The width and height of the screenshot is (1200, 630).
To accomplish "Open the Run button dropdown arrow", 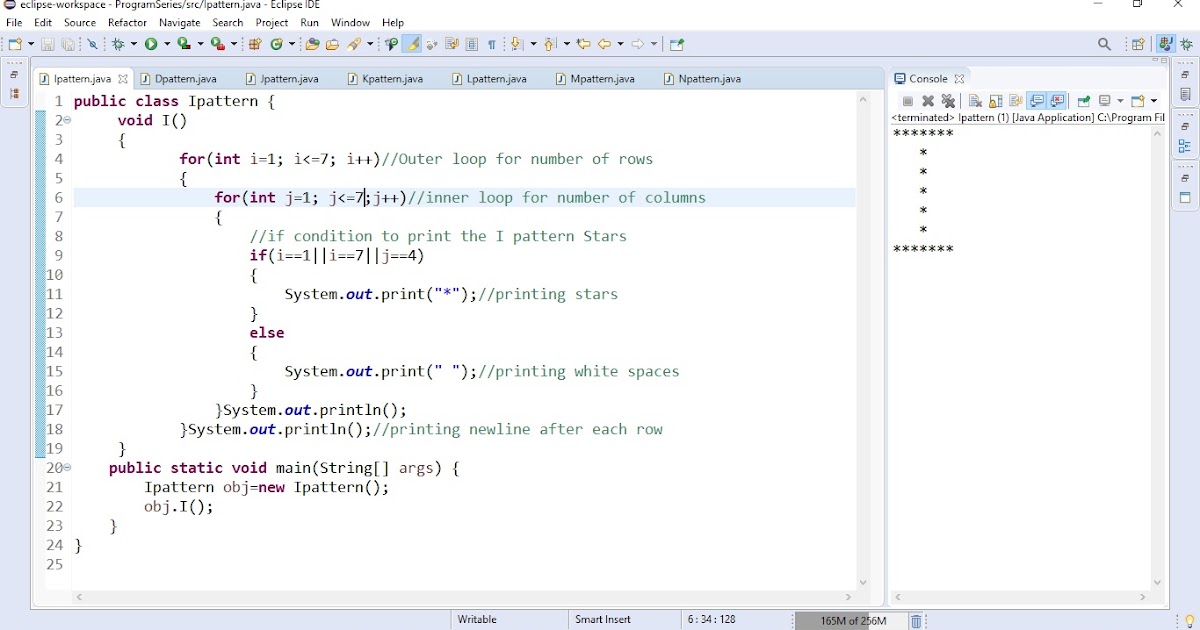I will coord(167,44).
